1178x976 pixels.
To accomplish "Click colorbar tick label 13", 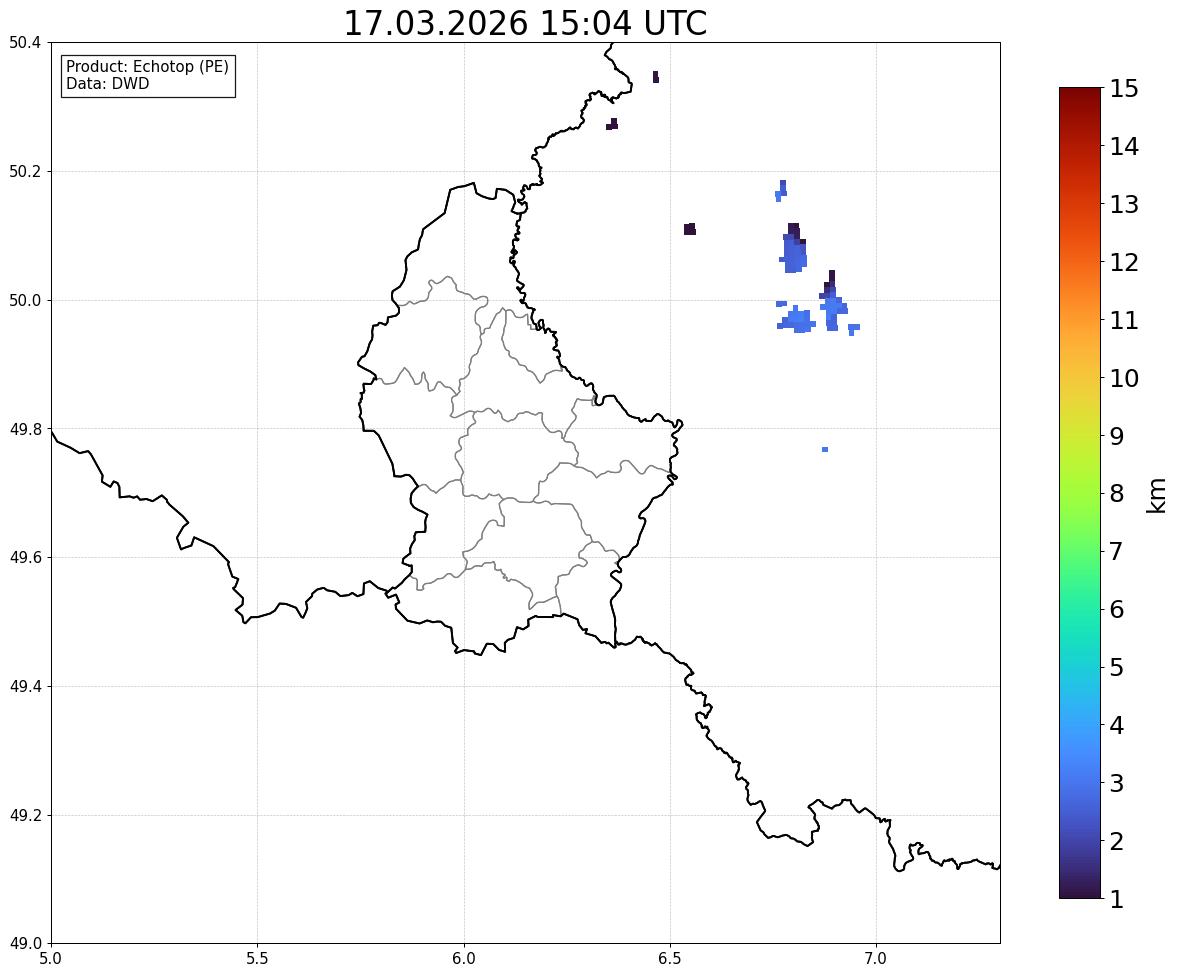I will coord(1124,204).
